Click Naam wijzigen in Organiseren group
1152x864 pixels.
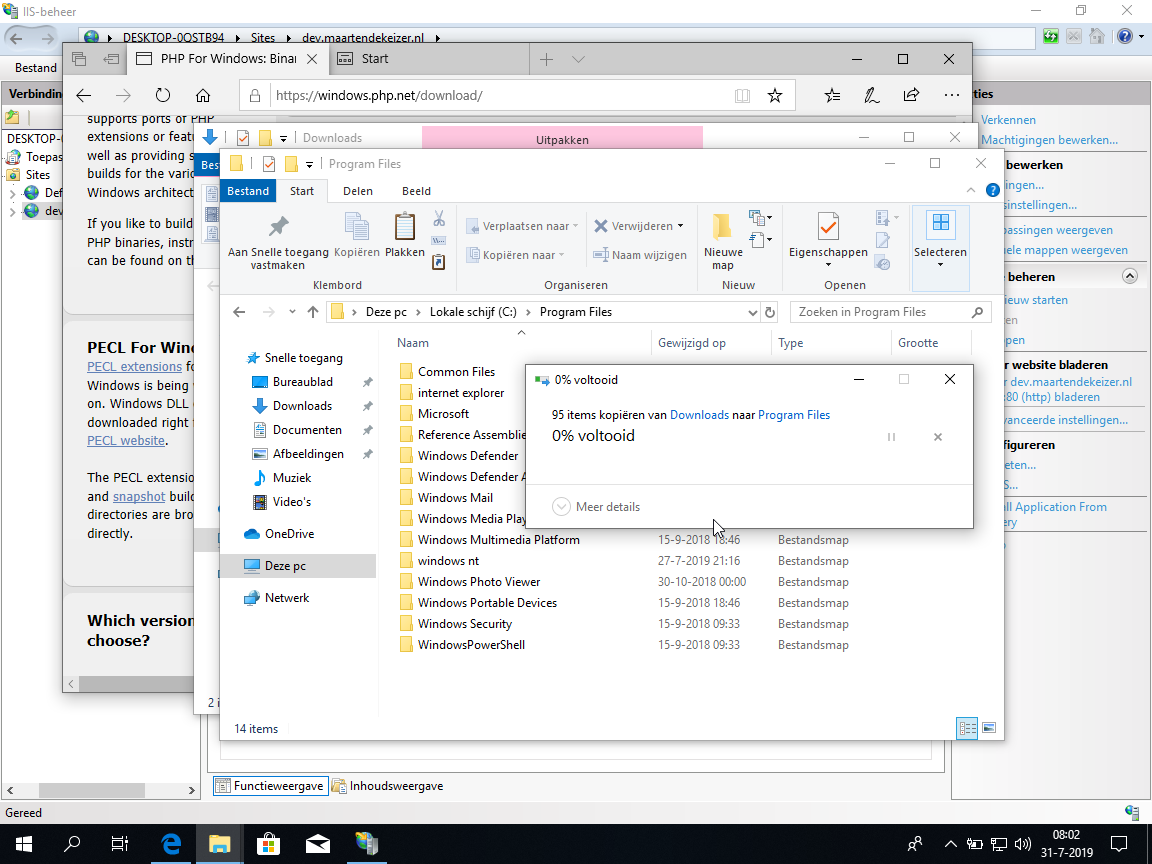[x=640, y=255]
